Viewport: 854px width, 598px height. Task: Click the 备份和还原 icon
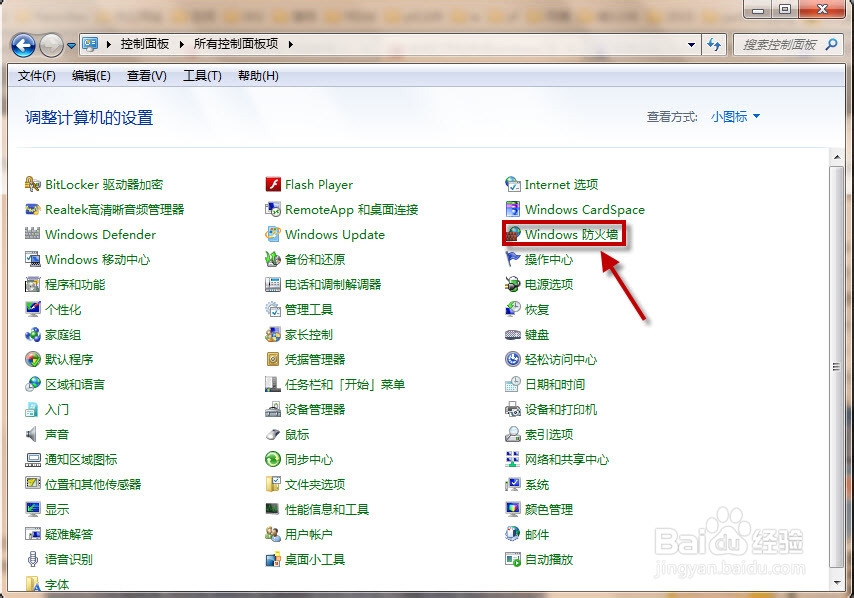(x=273, y=259)
